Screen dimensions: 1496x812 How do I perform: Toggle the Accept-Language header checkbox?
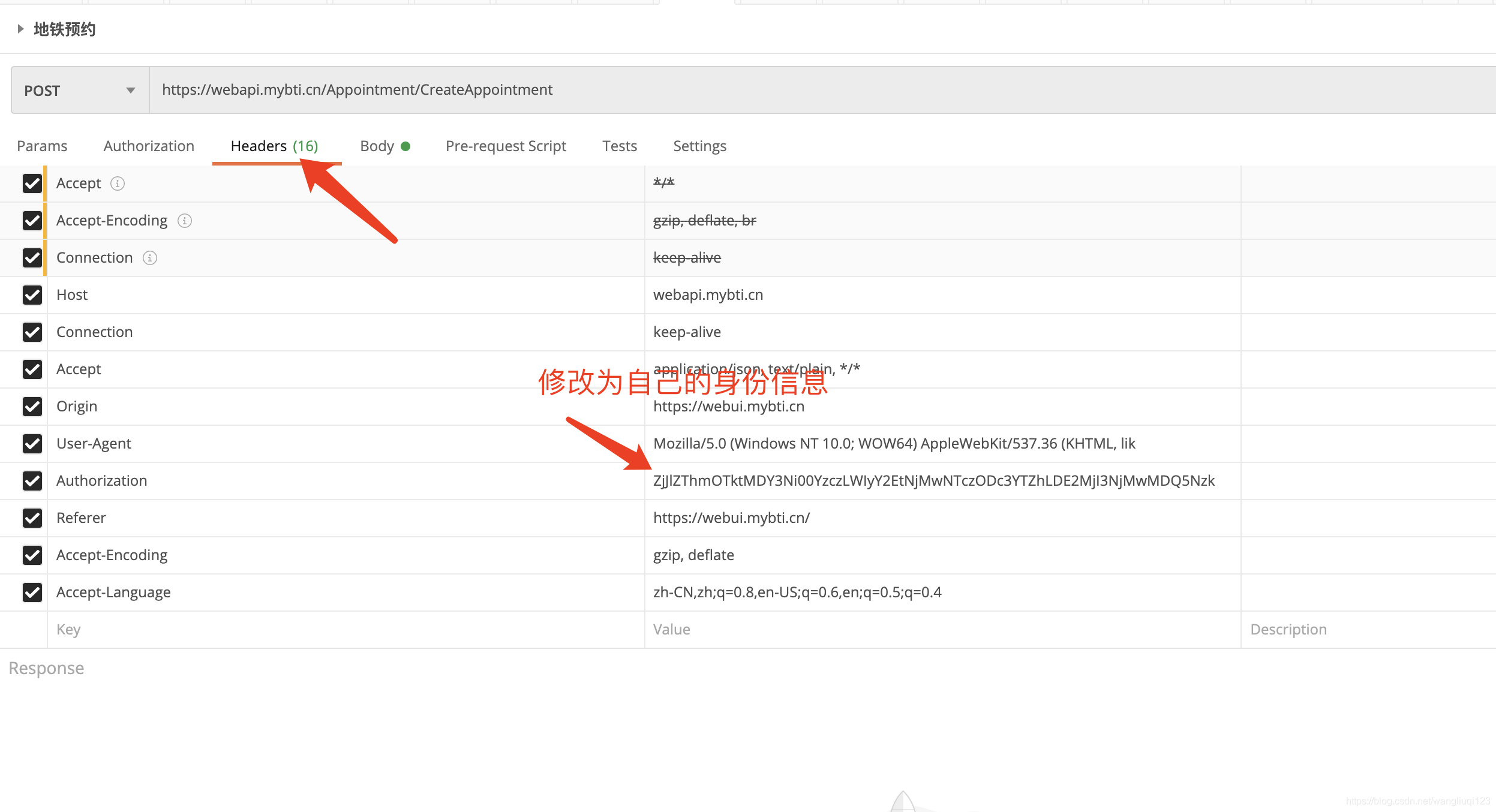pos(32,593)
